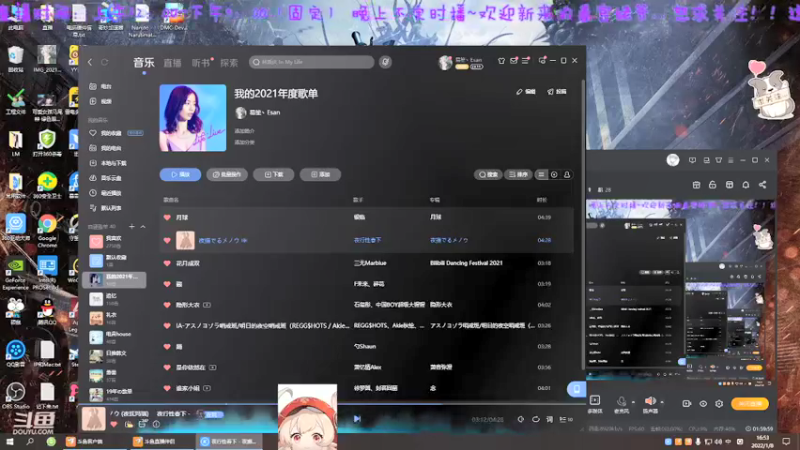
Task: Switch to the 音乐 tab
Action: (x=144, y=63)
